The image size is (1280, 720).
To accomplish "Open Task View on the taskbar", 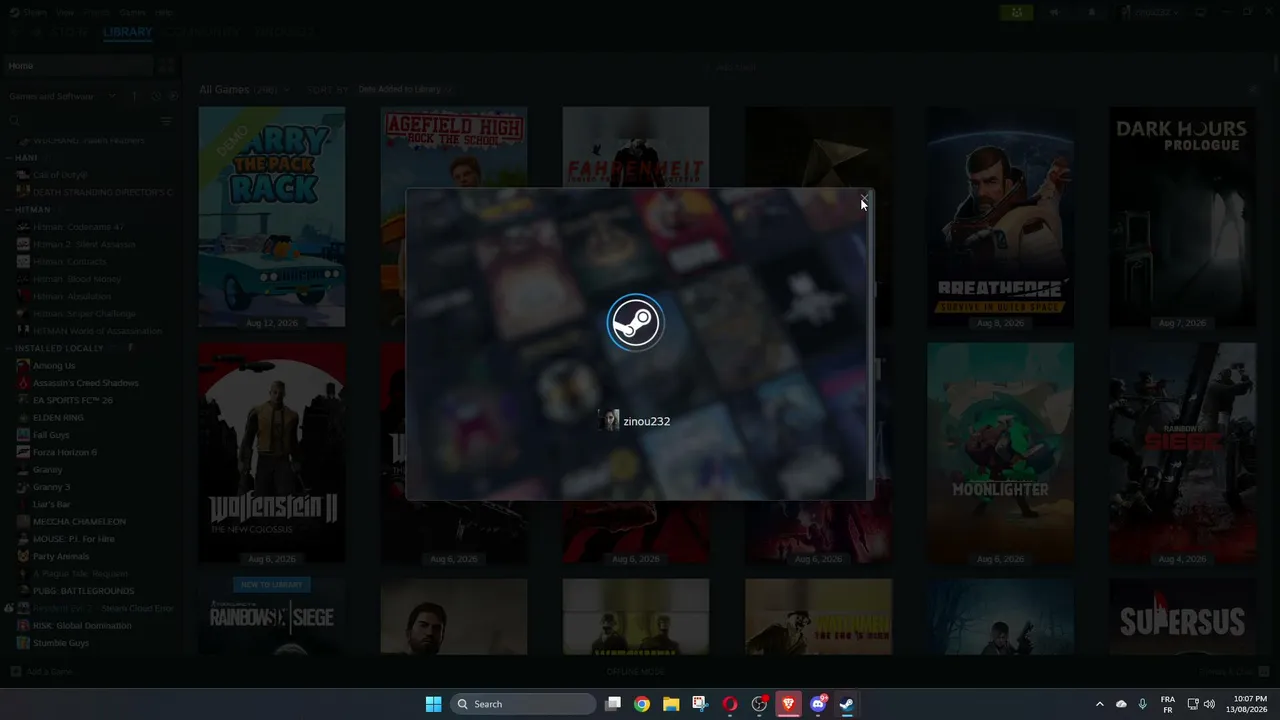I will point(613,704).
